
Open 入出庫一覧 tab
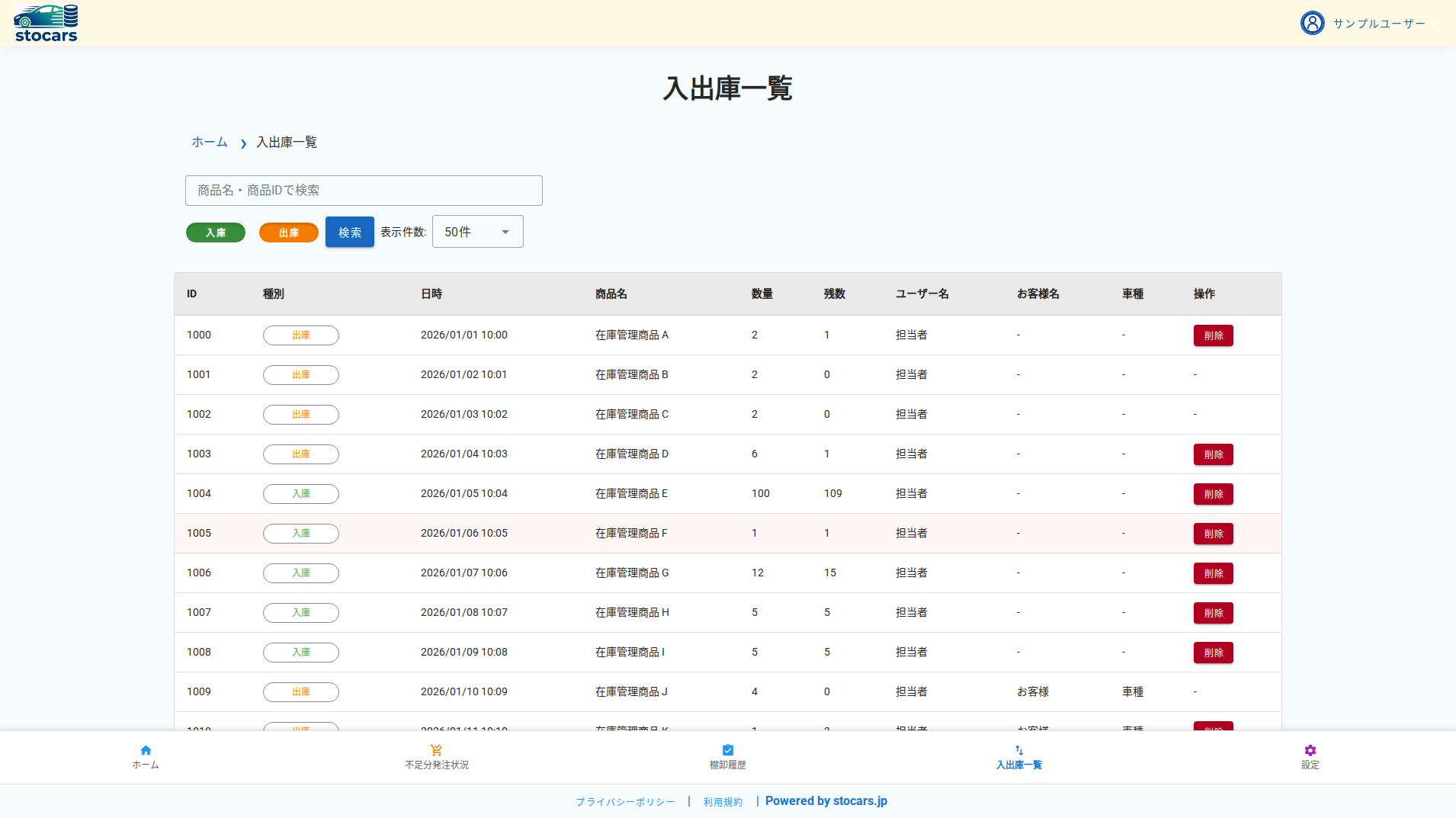point(1019,758)
